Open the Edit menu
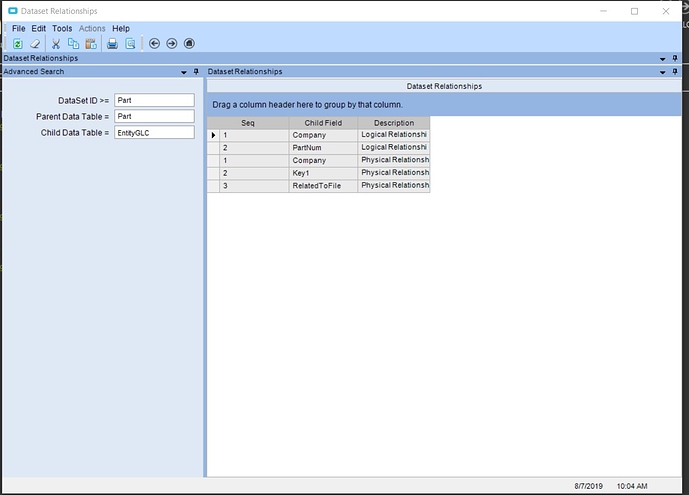This screenshot has height=495, width=689. (x=39, y=29)
